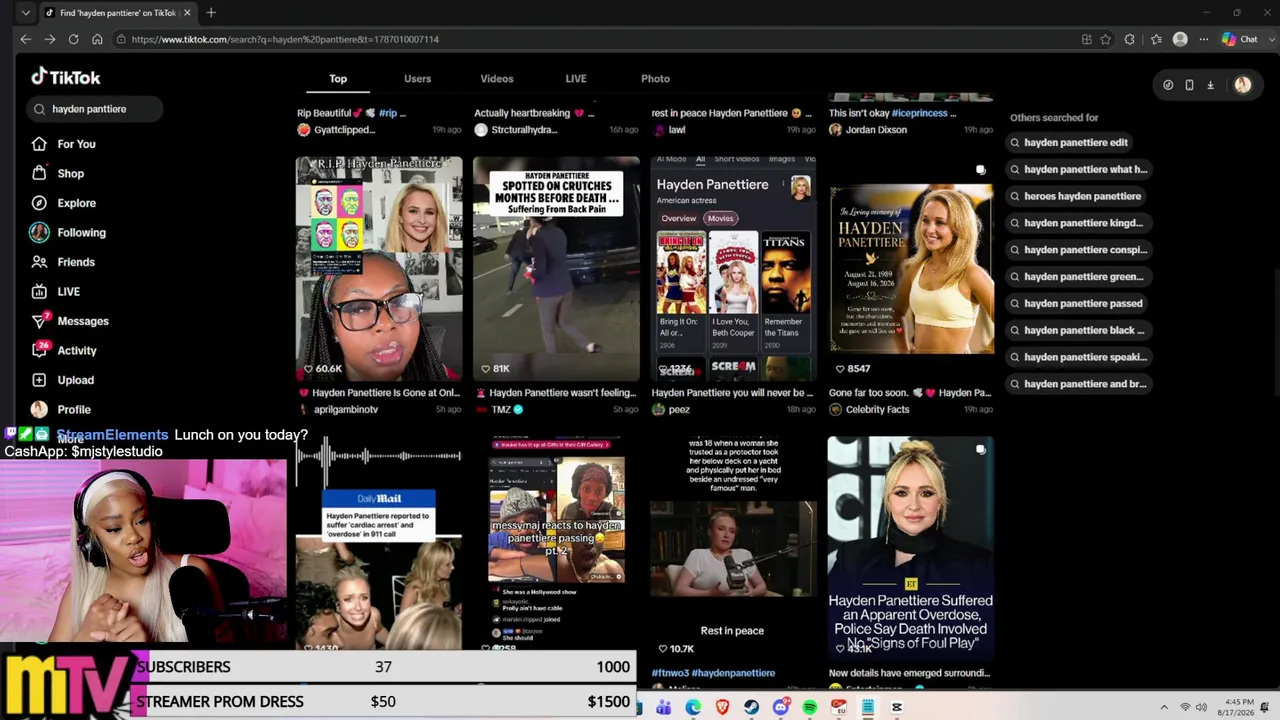Open the 'messymaj reacts' video thumbnail
Image resolution: width=1280 pixels, height=720 pixels.
[x=556, y=545]
